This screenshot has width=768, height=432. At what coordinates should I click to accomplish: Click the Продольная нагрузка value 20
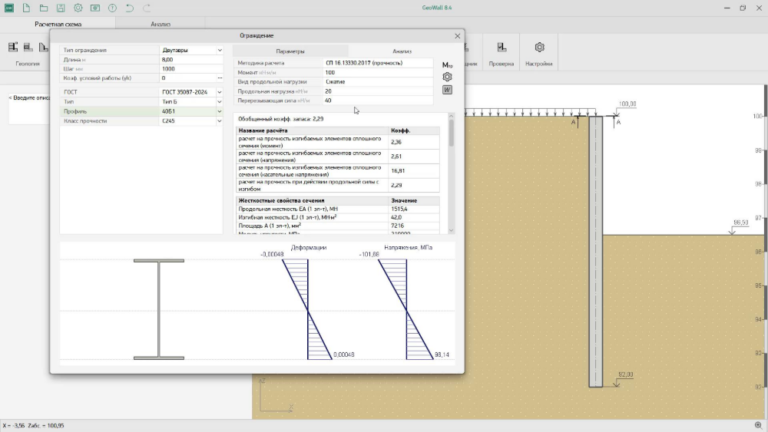(378, 91)
